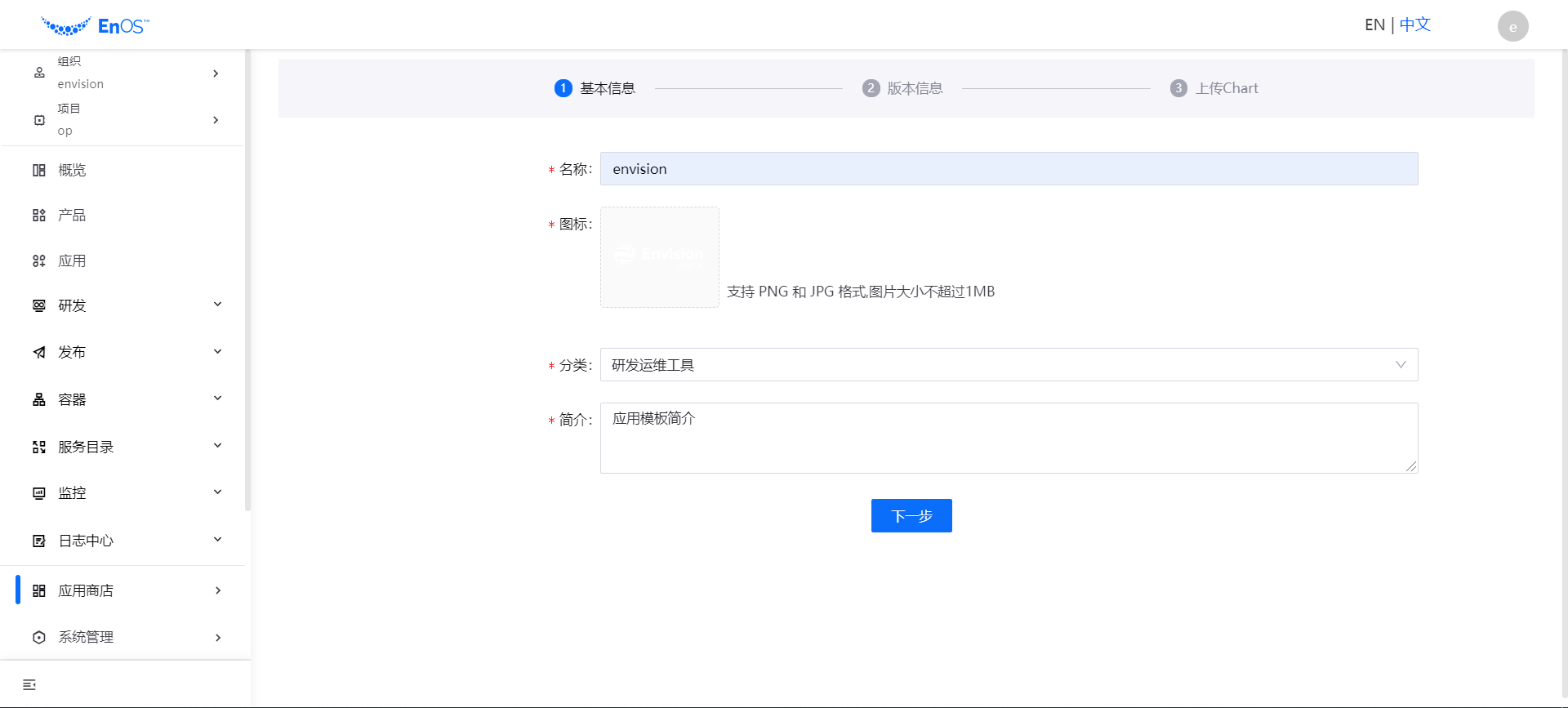
Task: Focus the 简介 description textarea
Action: click(x=1009, y=438)
